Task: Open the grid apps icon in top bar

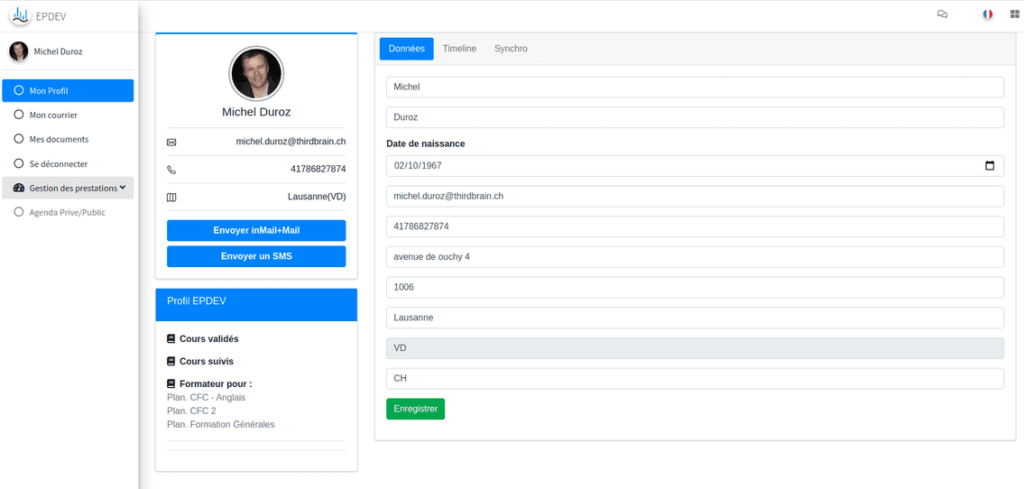Action: [1014, 14]
